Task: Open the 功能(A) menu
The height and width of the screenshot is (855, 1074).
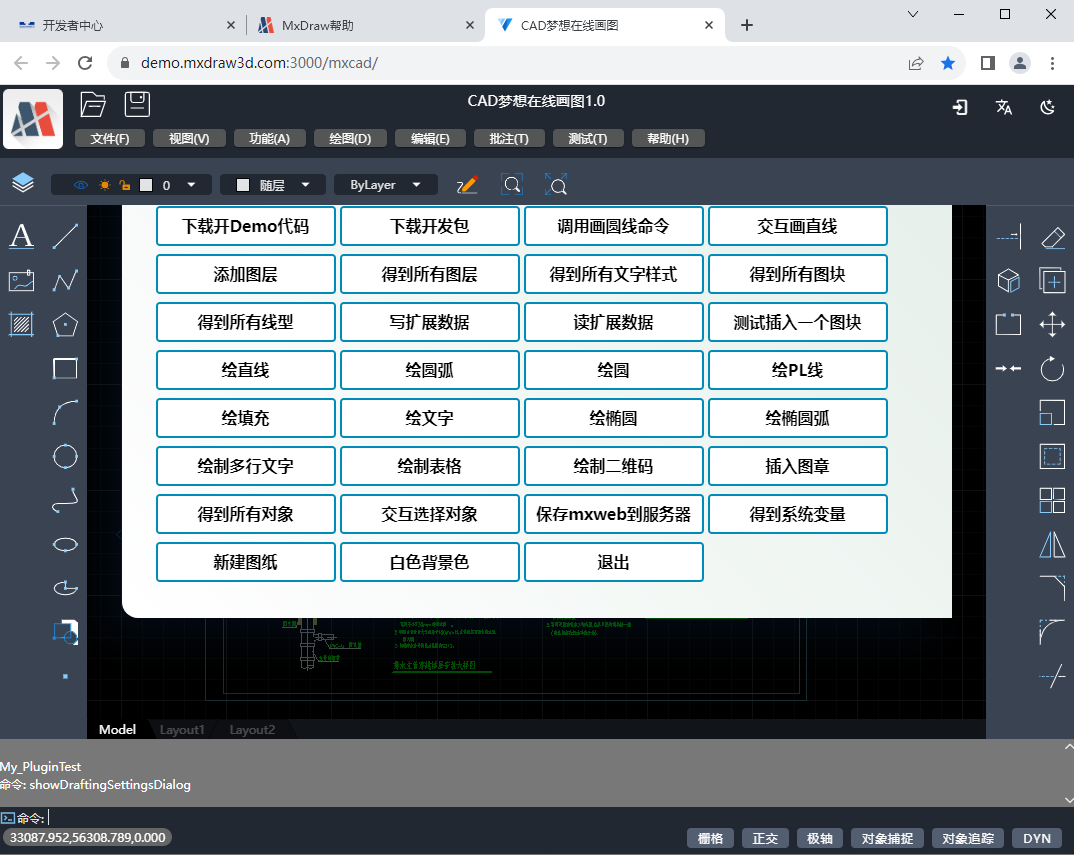Action: click(x=269, y=138)
